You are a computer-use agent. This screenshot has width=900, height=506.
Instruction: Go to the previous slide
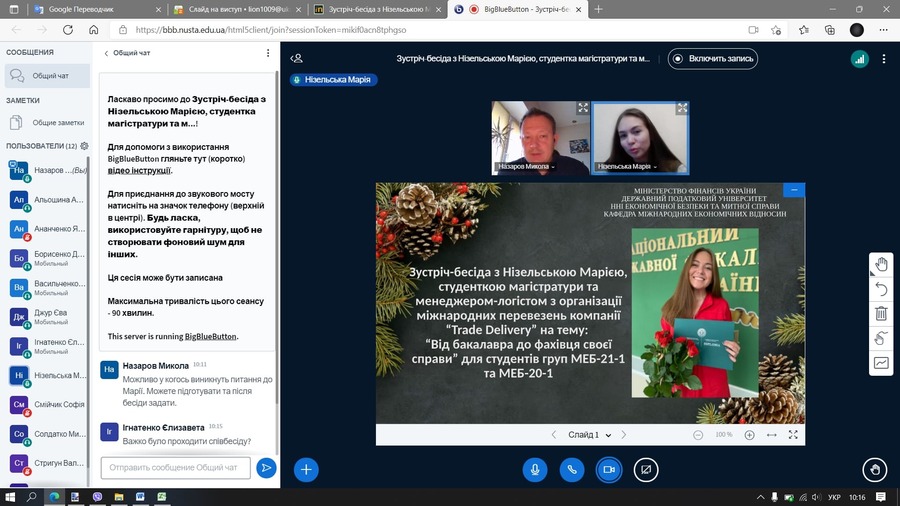coord(554,435)
